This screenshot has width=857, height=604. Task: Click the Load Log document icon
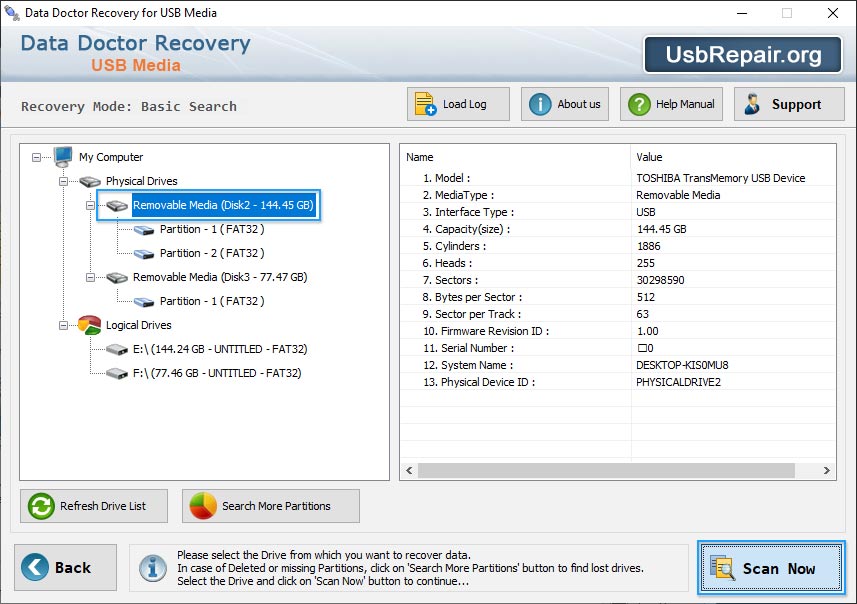click(425, 104)
